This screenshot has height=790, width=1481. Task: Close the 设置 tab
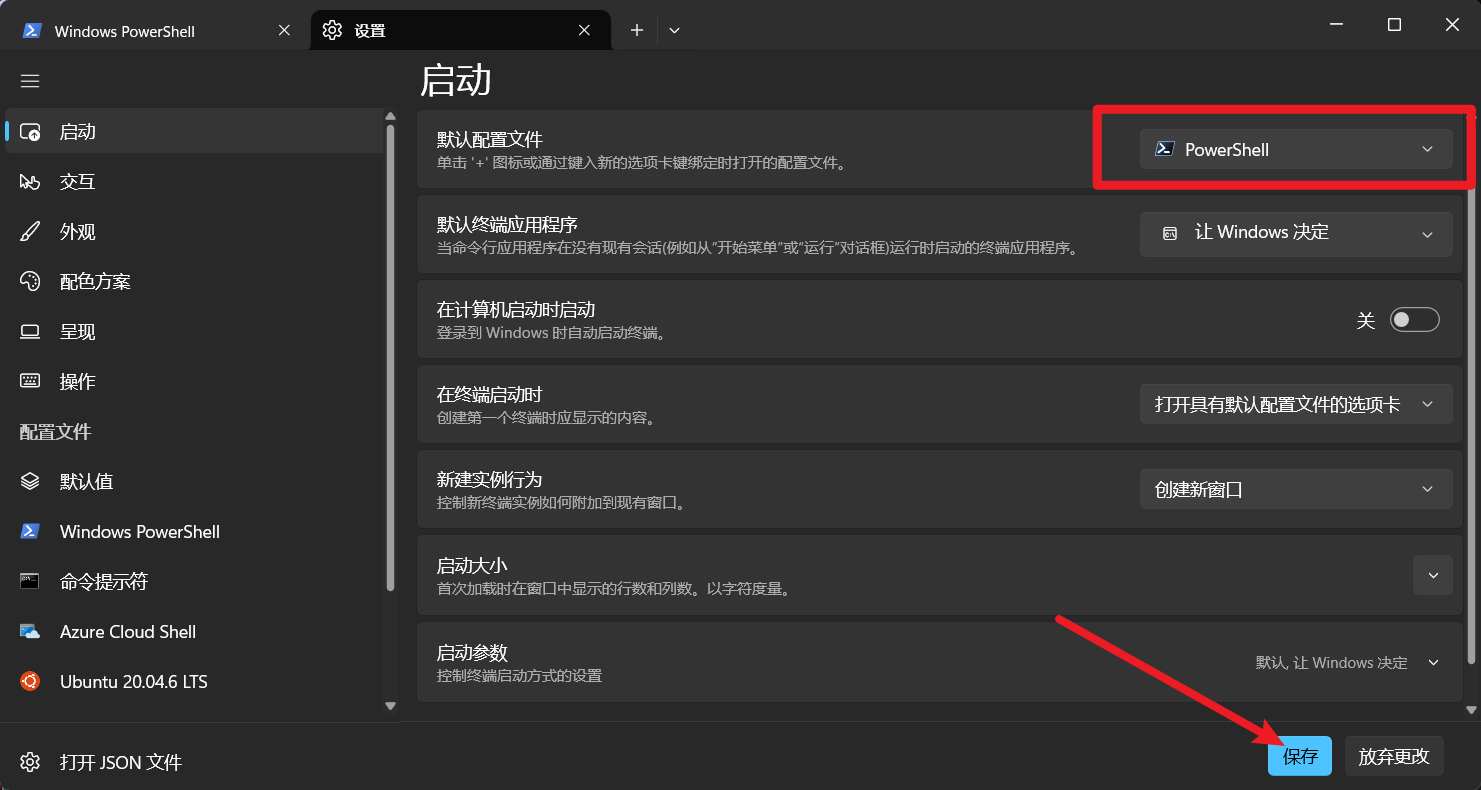click(x=584, y=31)
